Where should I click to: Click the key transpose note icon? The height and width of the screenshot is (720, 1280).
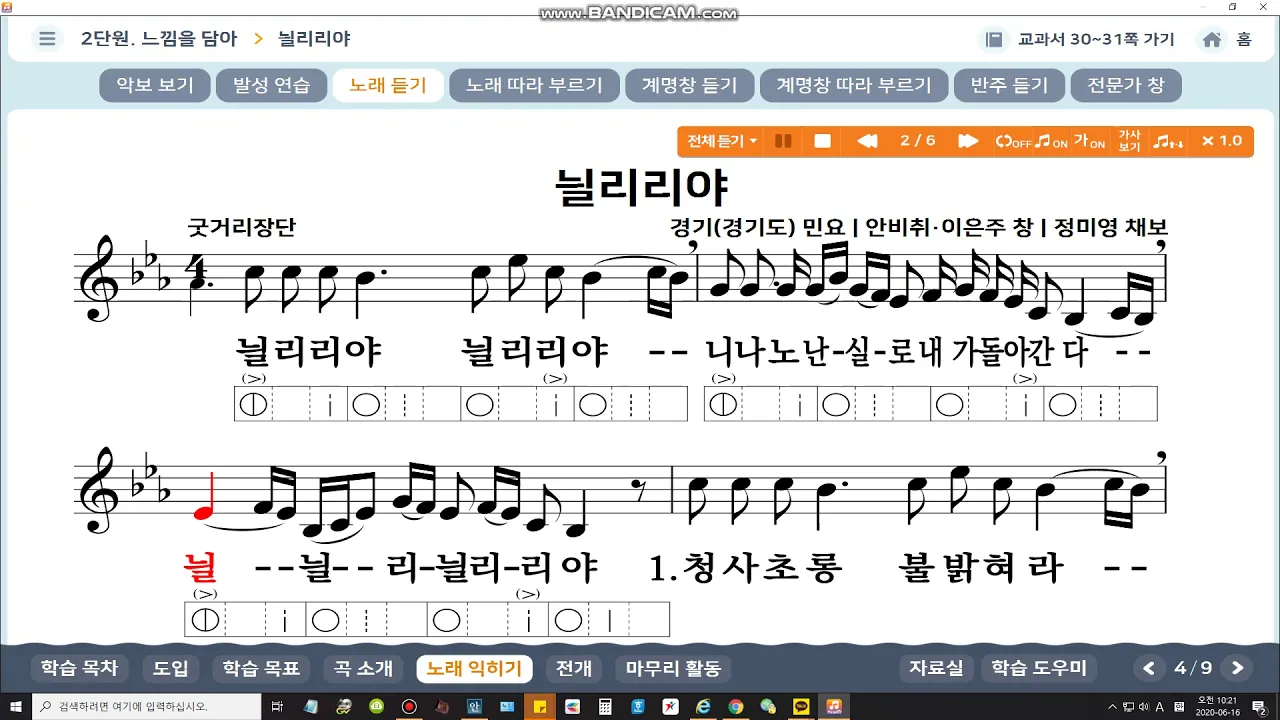pyautogui.click(x=1168, y=141)
